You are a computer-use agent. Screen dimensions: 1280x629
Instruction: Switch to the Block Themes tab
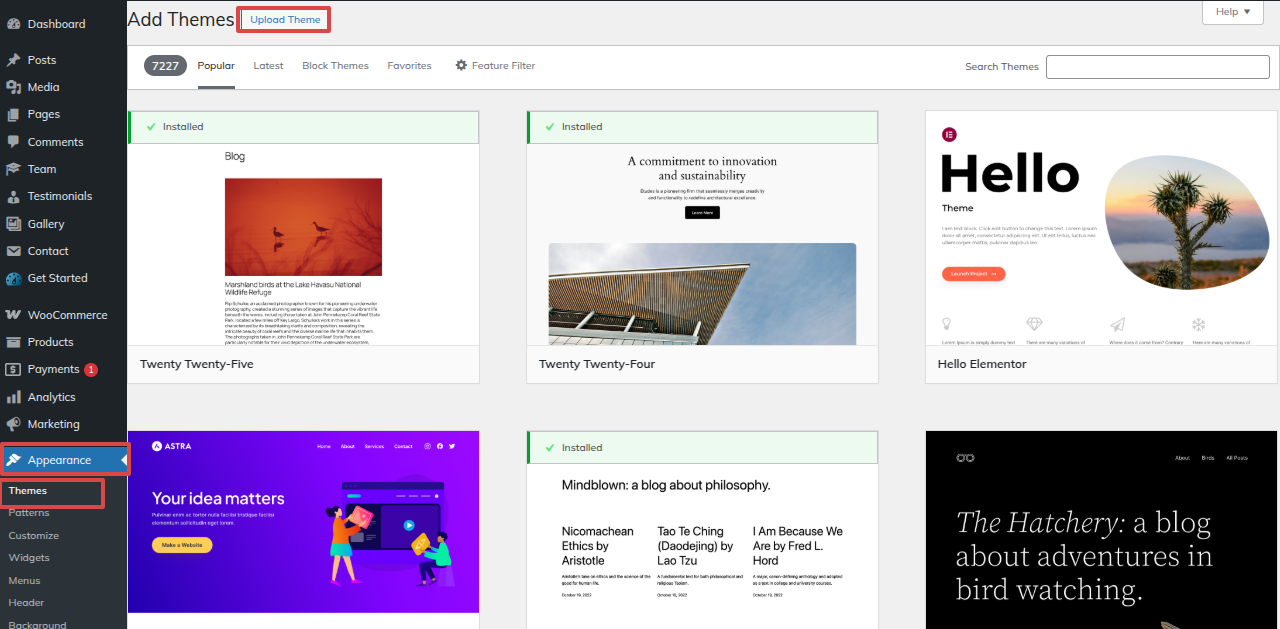coord(335,66)
